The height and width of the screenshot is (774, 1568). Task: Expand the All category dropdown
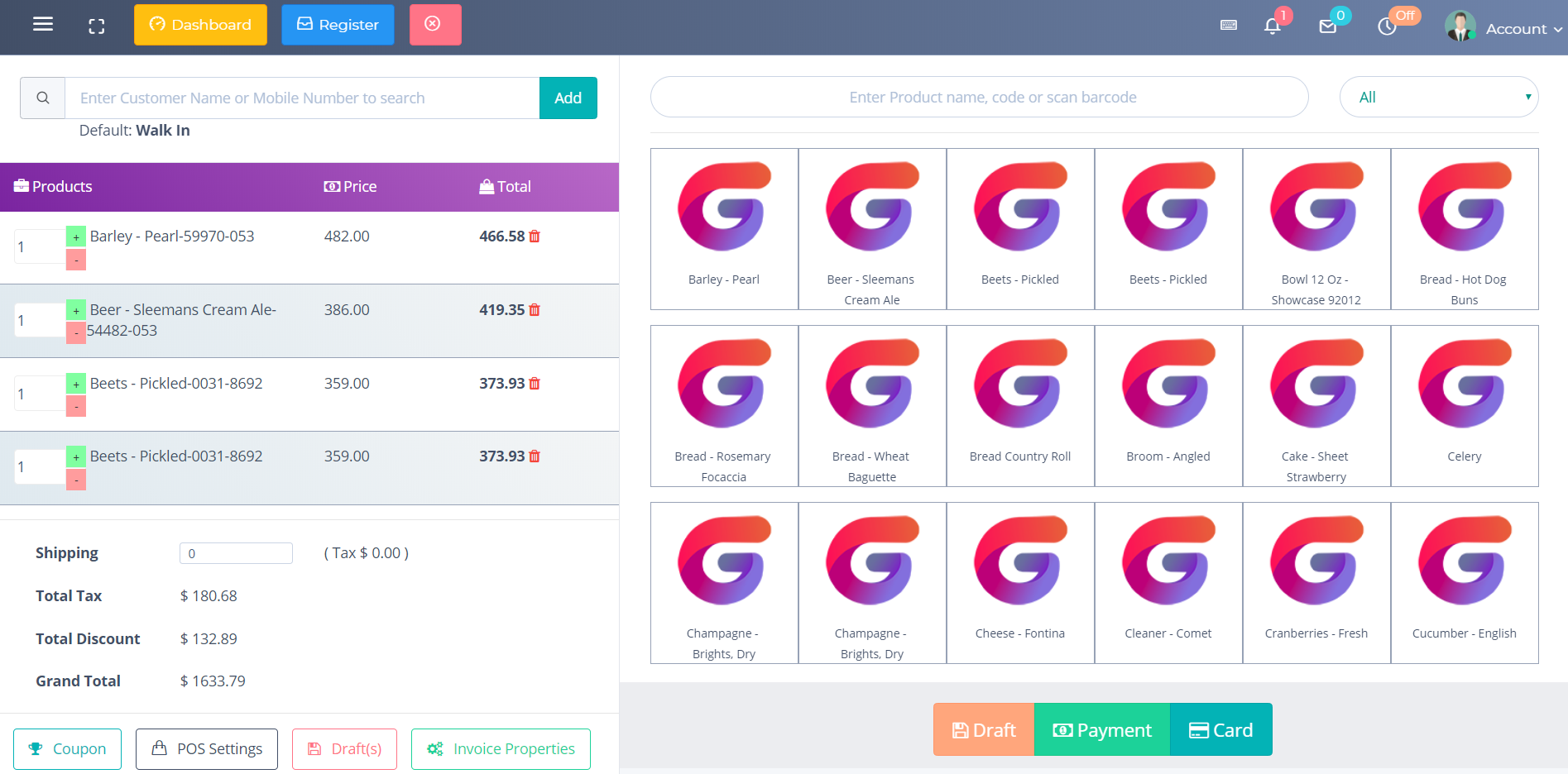coord(1438,98)
